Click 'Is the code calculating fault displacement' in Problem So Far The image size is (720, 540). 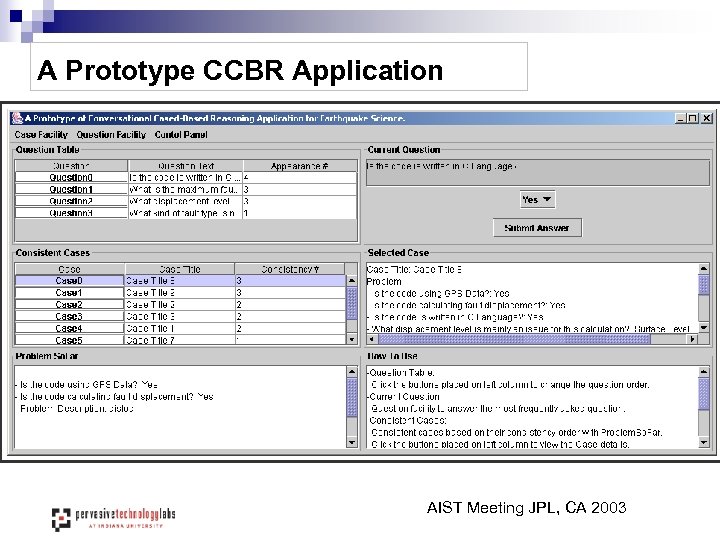tap(117, 397)
